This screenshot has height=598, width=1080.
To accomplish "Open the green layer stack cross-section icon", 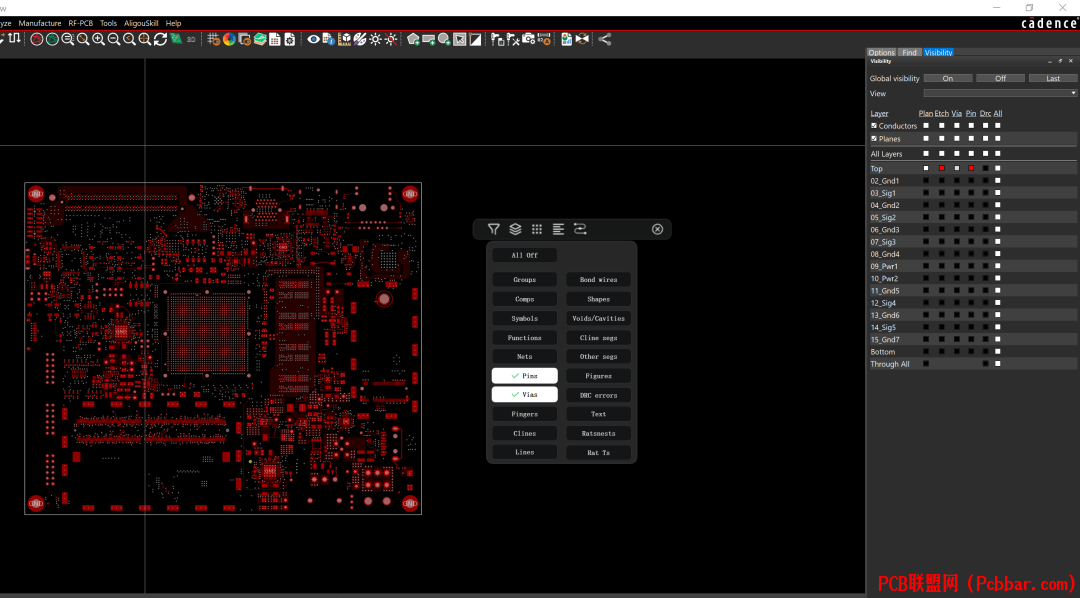I will 260,39.
